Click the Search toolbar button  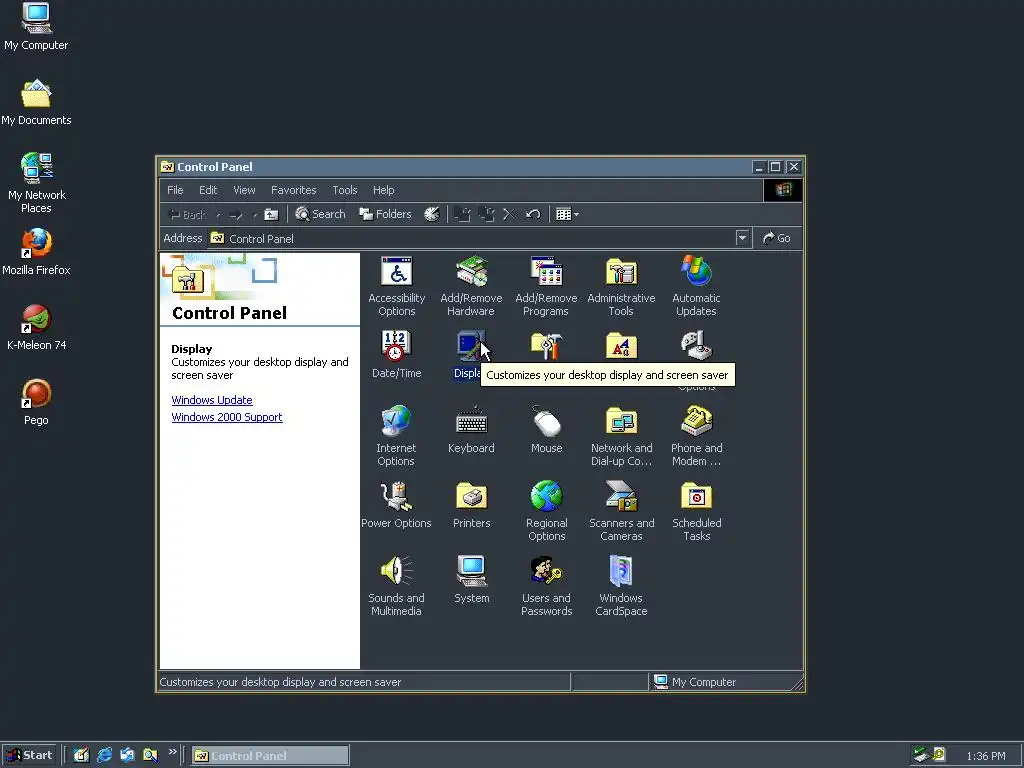point(320,214)
